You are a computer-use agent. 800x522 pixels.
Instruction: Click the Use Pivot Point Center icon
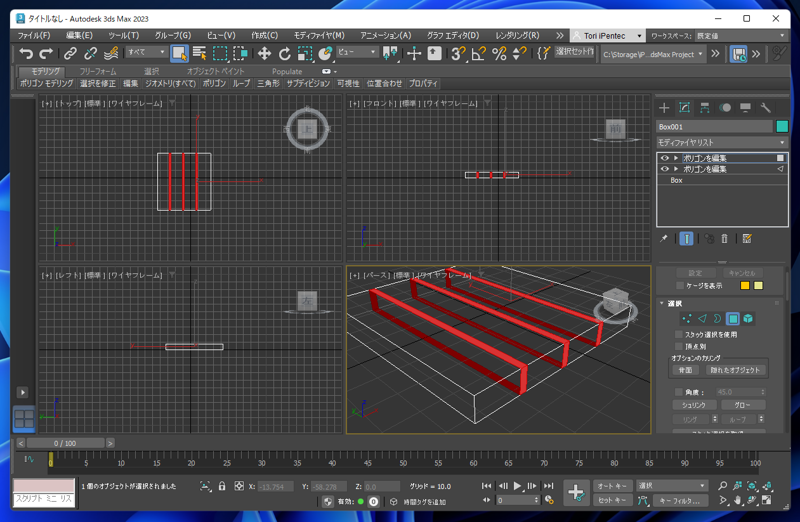390,53
